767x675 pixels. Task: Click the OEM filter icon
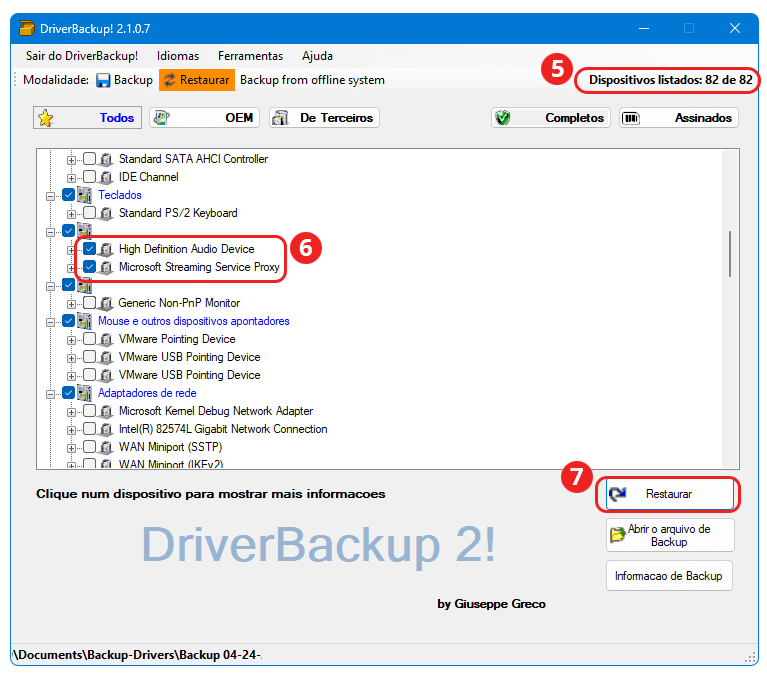tap(162, 117)
